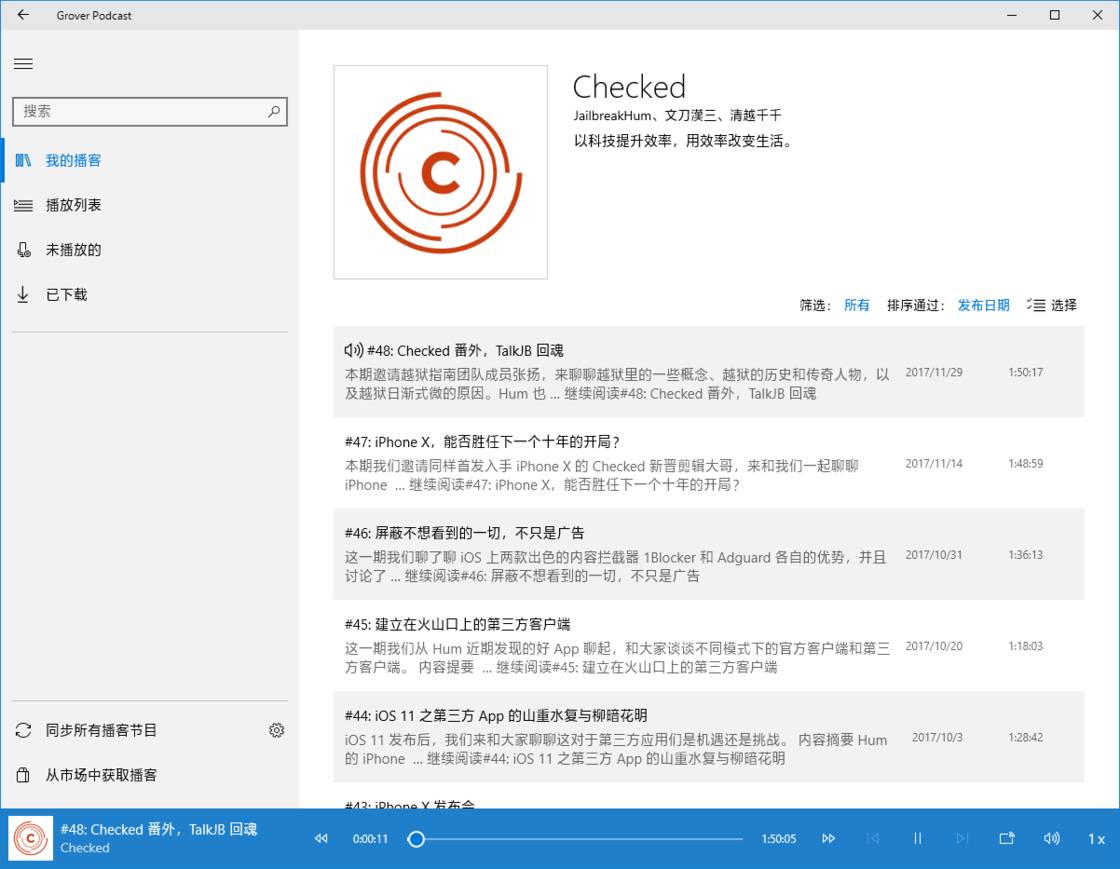The height and width of the screenshot is (869, 1120).
Task: Click the 我的播客 library icon
Action: tap(24, 161)
